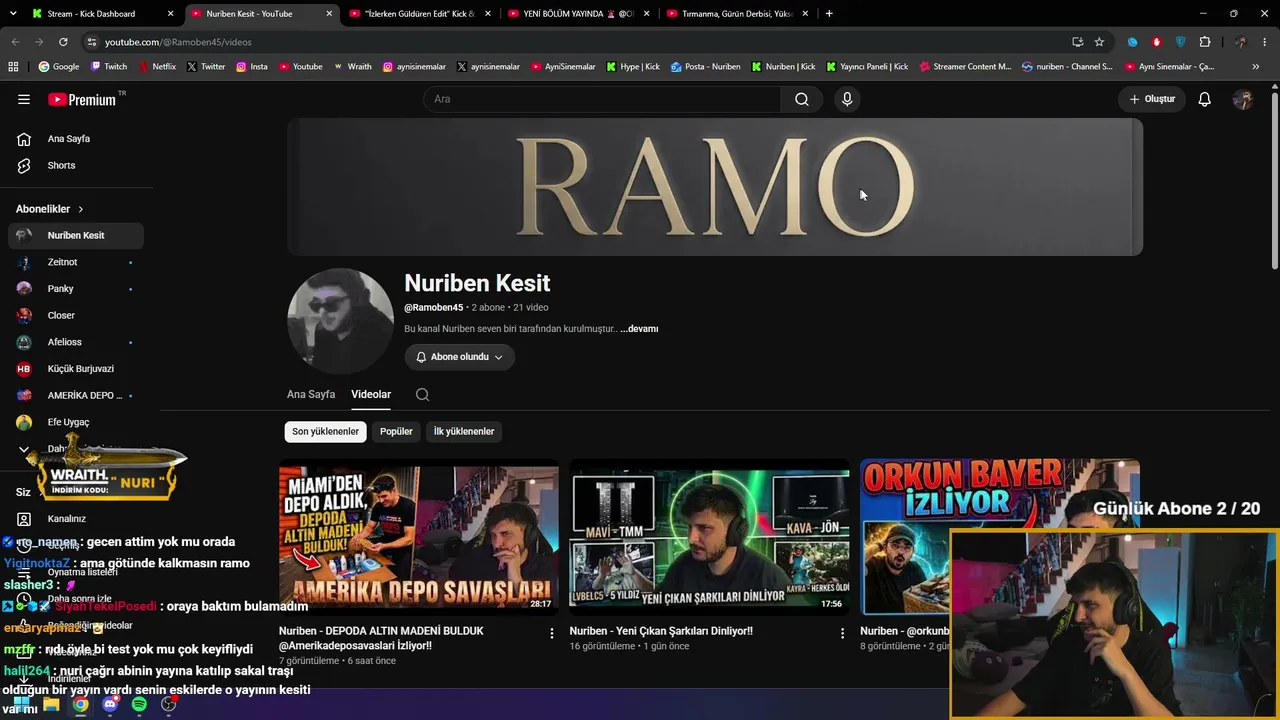The height and width of the screenshot is (720, 1280).
Task: Open the browser Extensions puzzle icon
Action: [1205, 42]
